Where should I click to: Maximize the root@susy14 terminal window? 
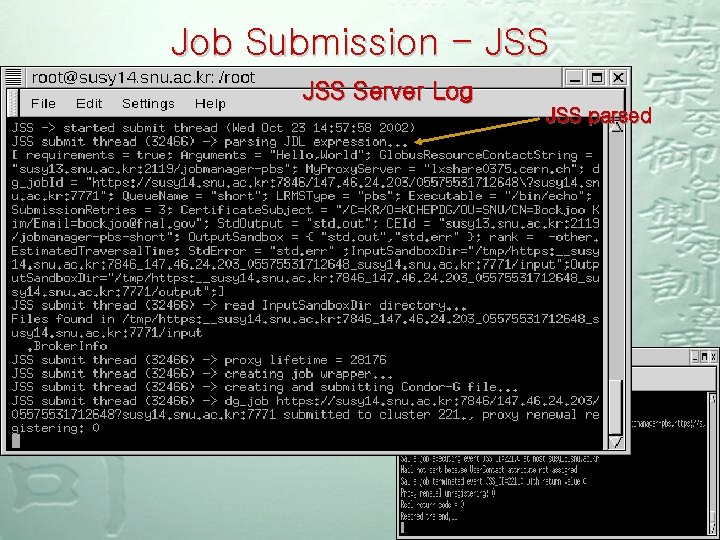point(596,78)
